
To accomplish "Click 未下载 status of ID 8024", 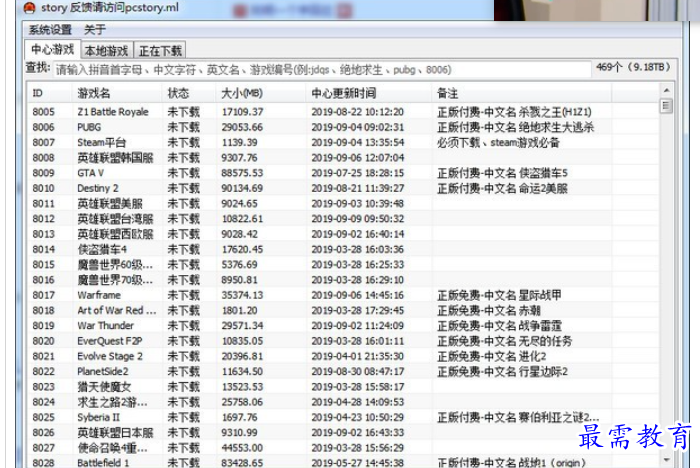I will coord(183,402).
